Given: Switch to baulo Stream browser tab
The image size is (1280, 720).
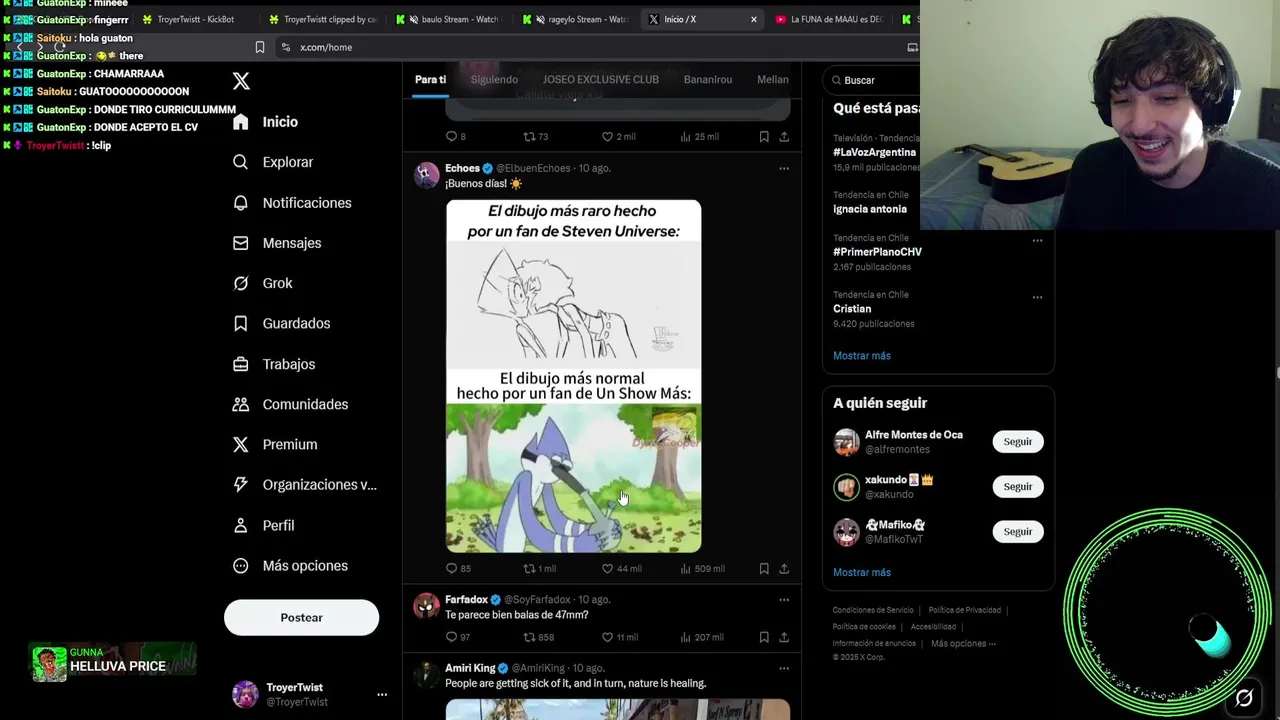Looking at the screenshot, I should point(452,19).
